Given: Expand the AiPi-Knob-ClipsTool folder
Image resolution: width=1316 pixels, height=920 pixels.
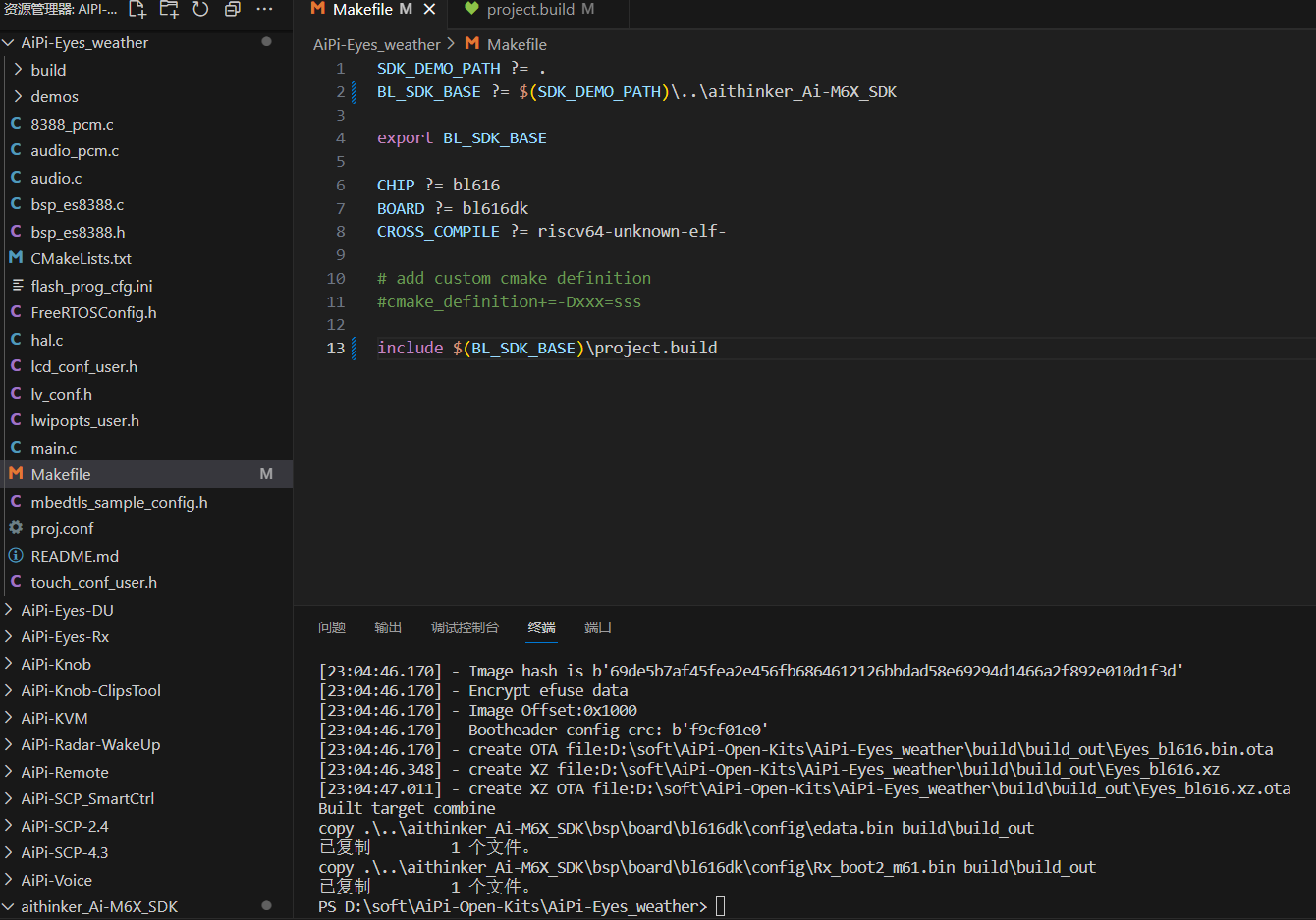Looking at the screenshot, I should click(x=146, y=691).
